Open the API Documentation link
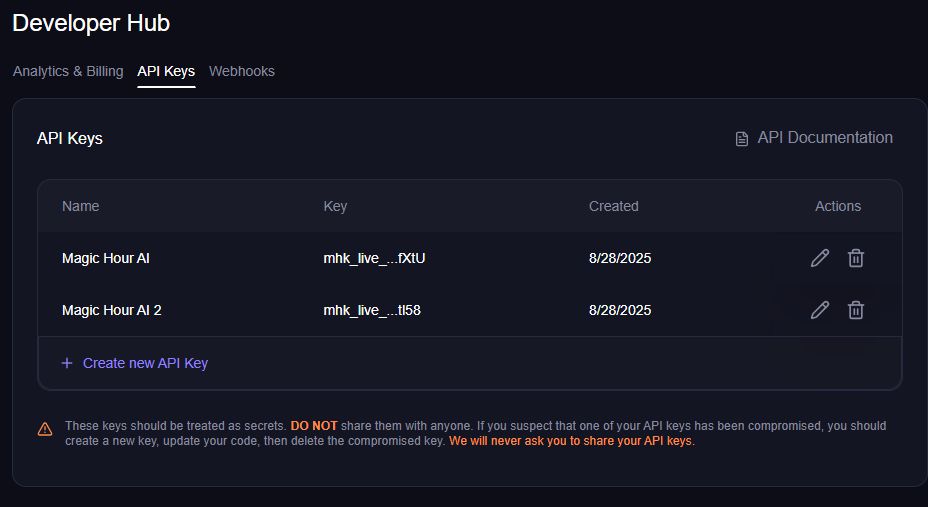 point(824,138)
